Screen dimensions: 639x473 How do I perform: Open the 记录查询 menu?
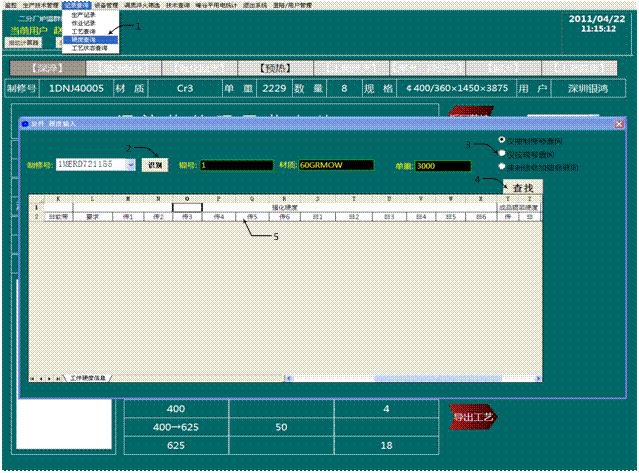(76, 5)
